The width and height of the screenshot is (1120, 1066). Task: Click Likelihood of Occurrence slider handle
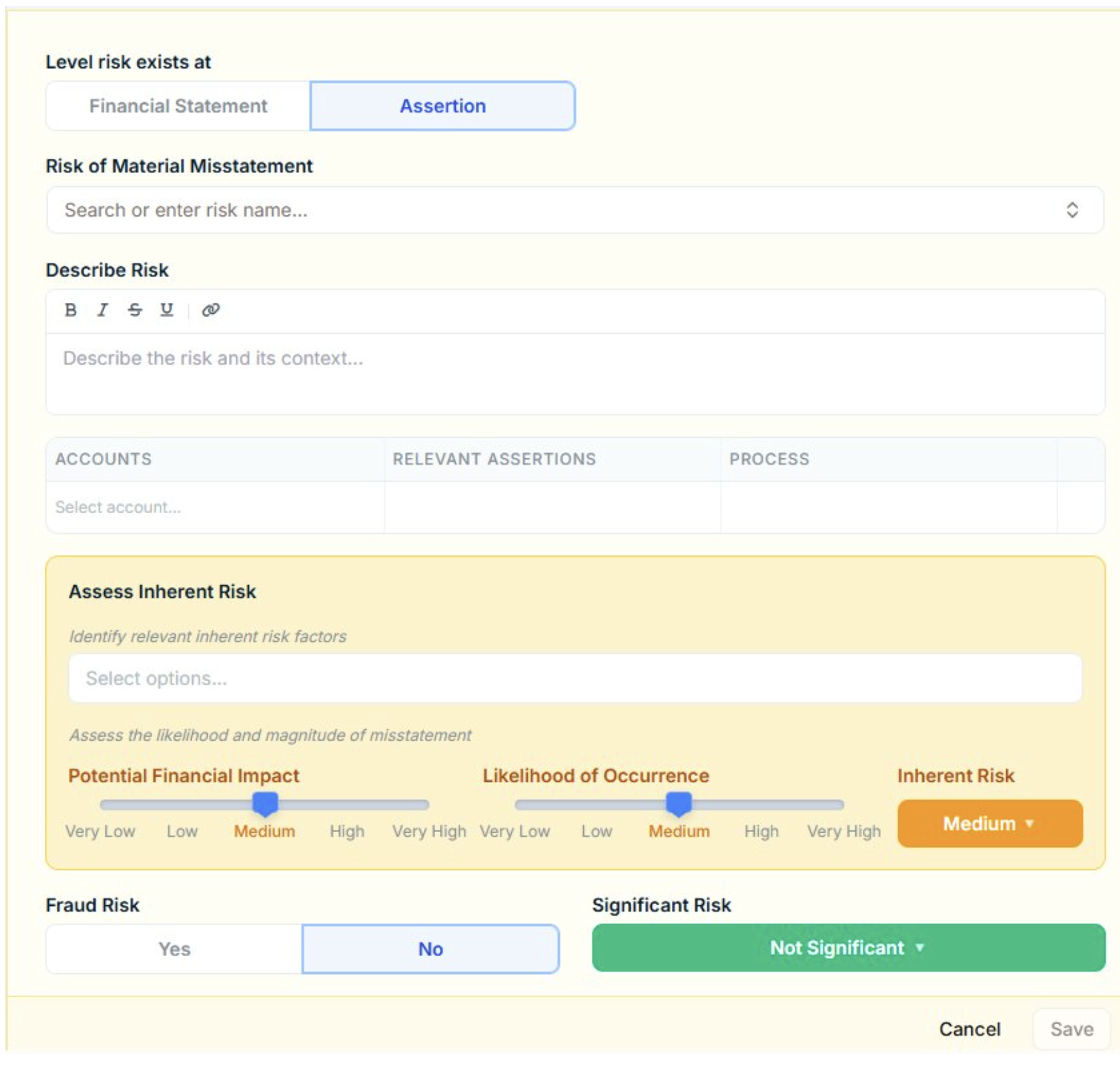[678, 804]
